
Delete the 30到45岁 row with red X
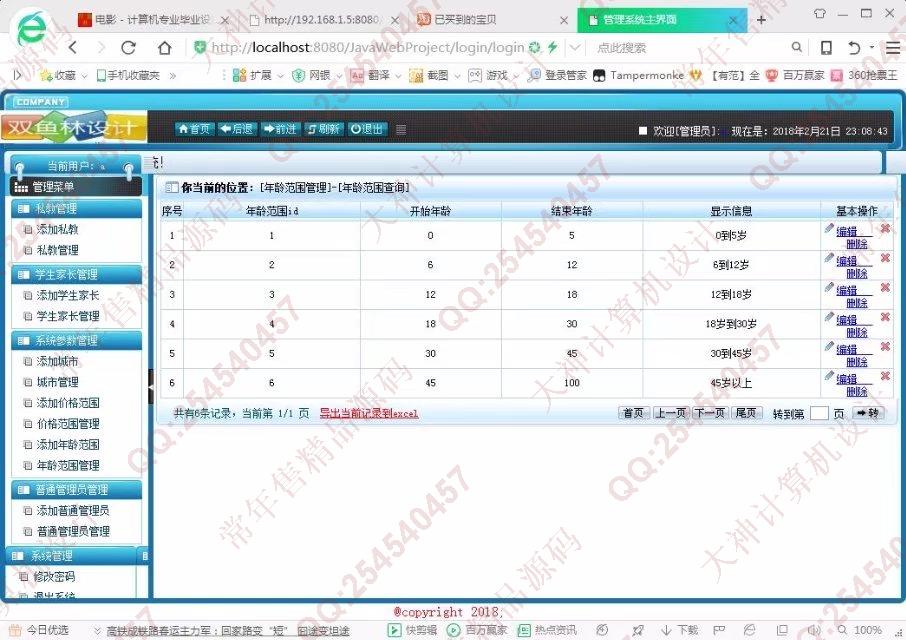(885, 347)
